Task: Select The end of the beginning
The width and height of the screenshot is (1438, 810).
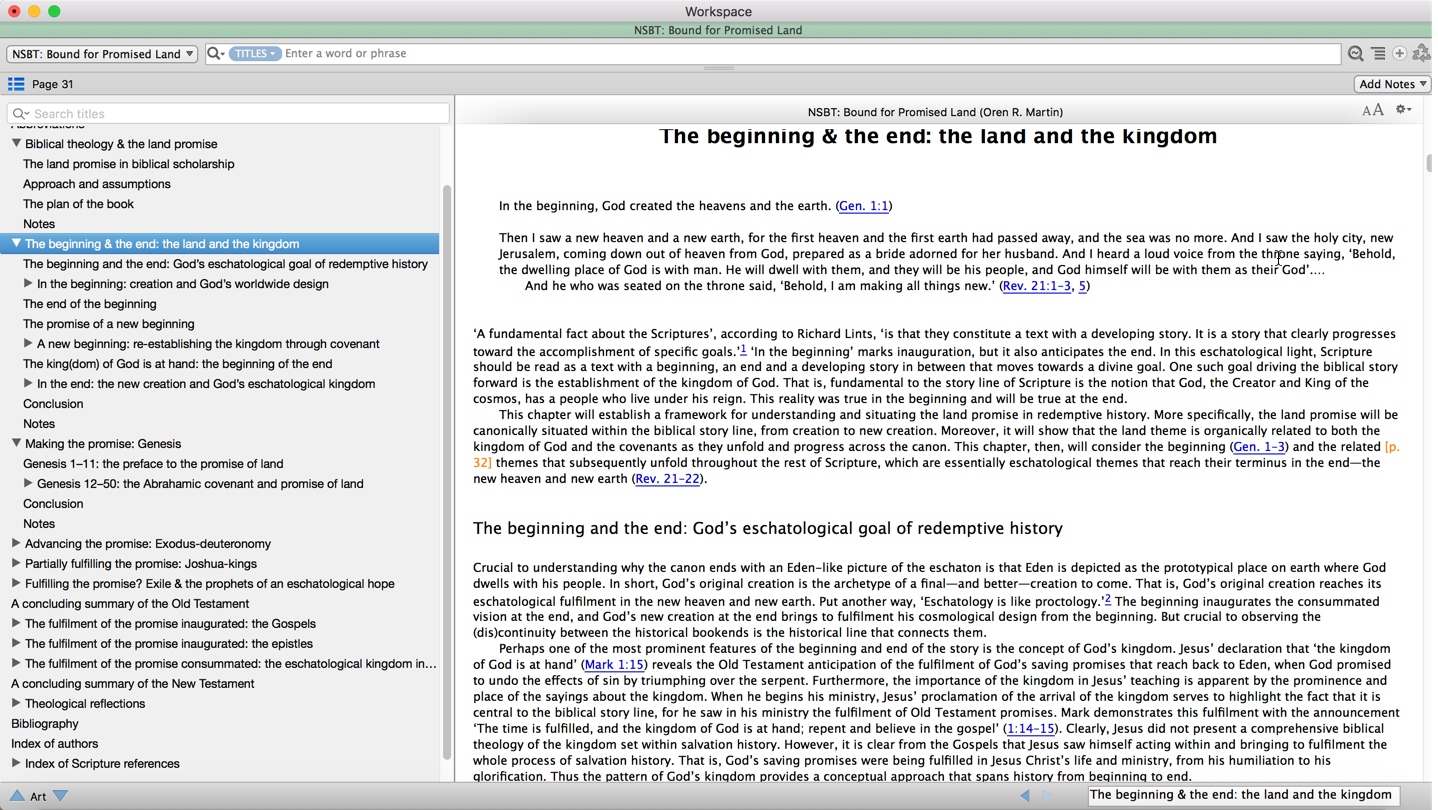Action: click(90, 304)
